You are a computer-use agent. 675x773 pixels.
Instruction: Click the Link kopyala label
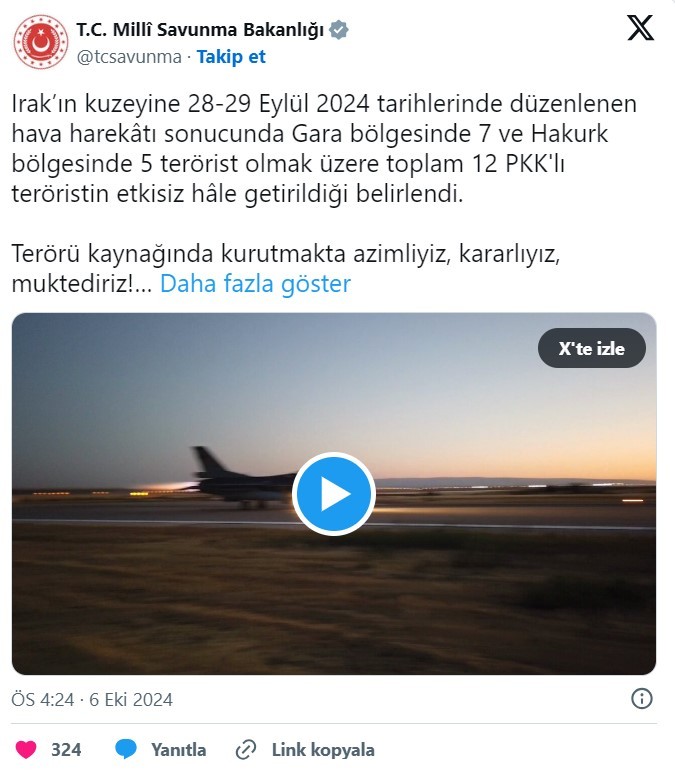point(323,750)
